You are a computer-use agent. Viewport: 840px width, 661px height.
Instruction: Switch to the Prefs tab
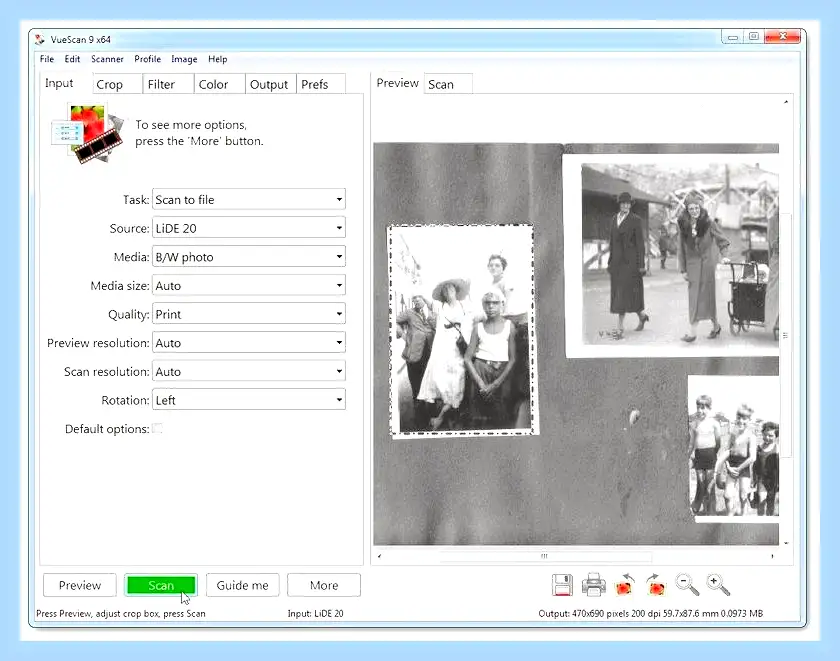pyautogui.click(x=321, y=84)
